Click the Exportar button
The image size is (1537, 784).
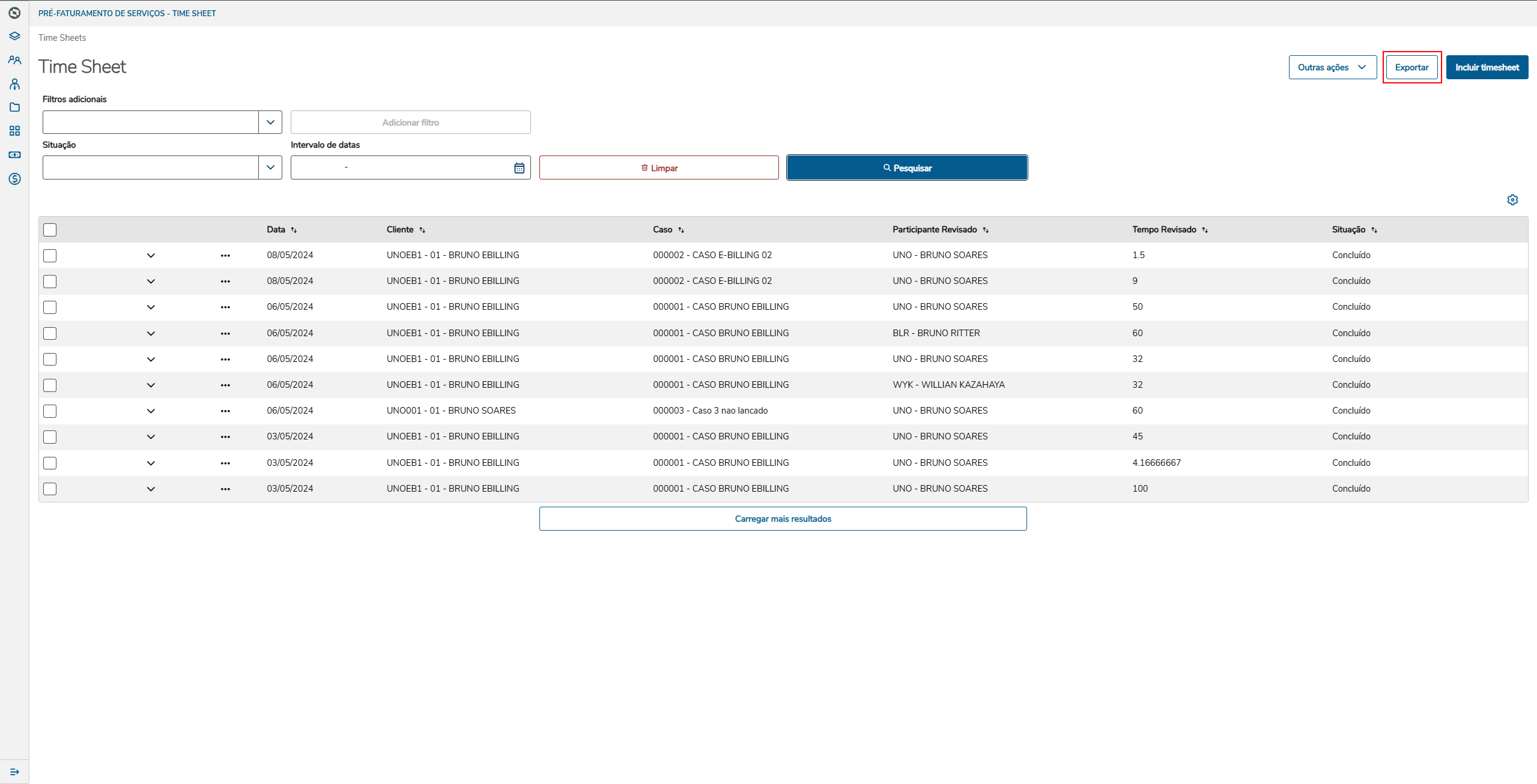[1411, 67]
